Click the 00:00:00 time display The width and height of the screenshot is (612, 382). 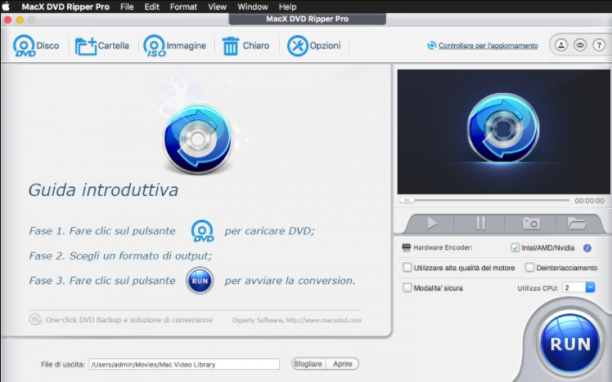pos(589,201)
